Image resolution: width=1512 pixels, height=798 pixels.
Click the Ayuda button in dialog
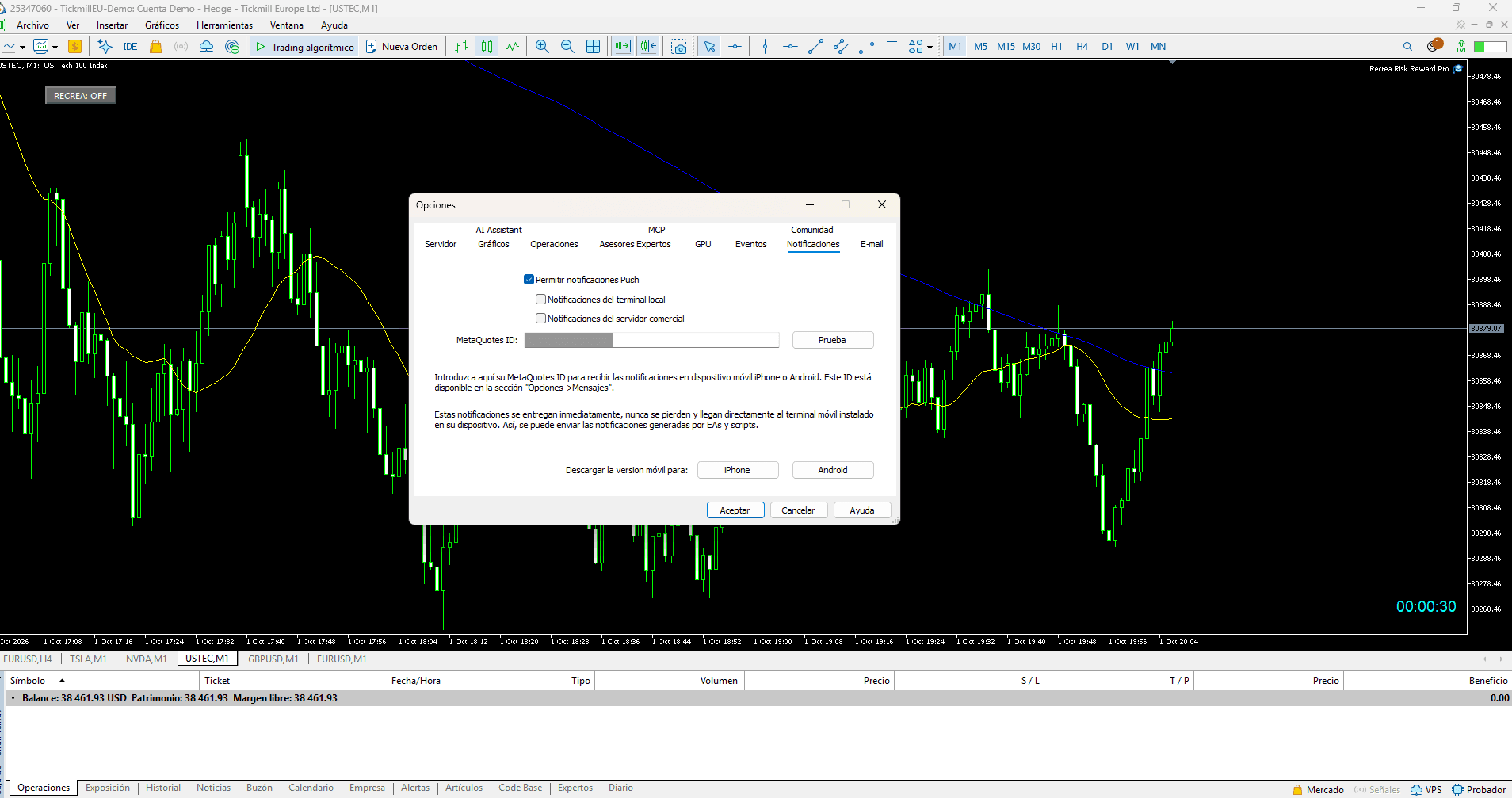(862, 510)
